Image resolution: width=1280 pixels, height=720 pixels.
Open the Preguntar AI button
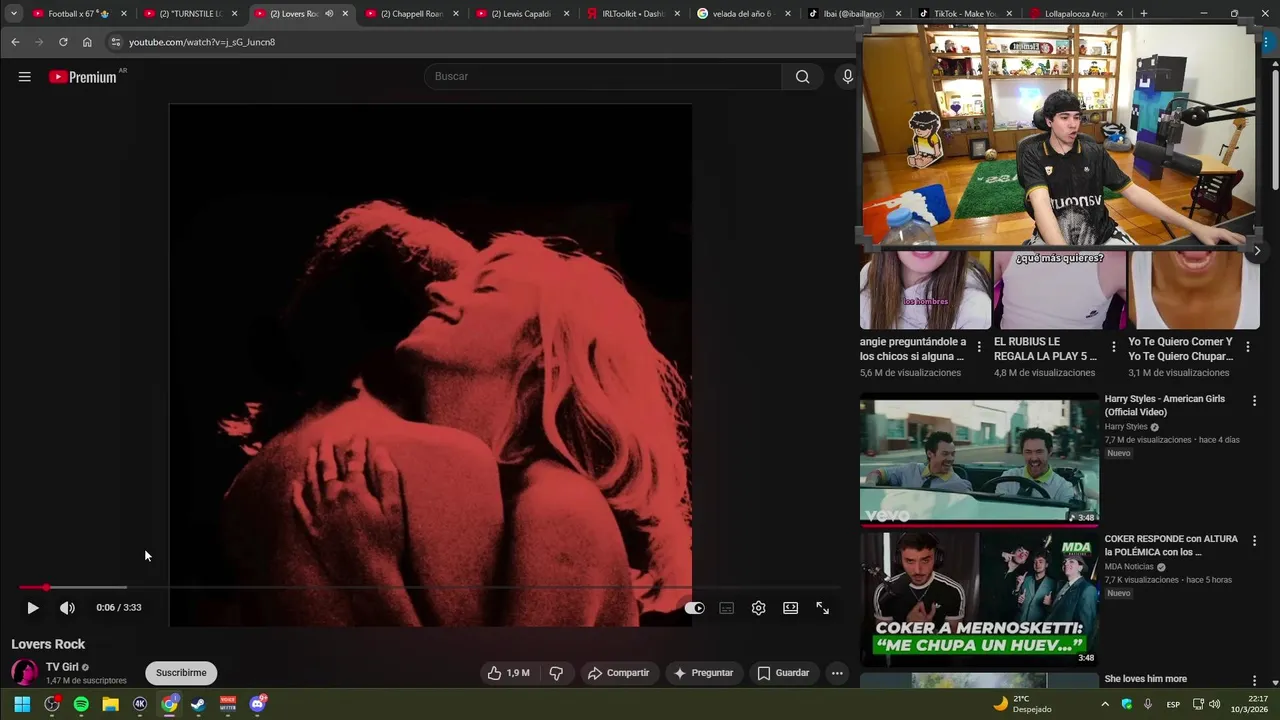point(704,673)
